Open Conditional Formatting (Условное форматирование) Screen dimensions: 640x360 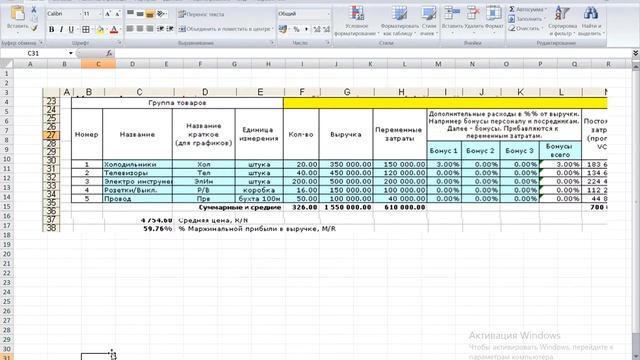click(x=356, y=20)
